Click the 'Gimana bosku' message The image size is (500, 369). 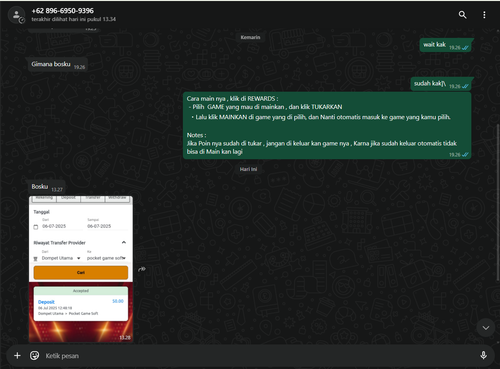pos(57,64)
